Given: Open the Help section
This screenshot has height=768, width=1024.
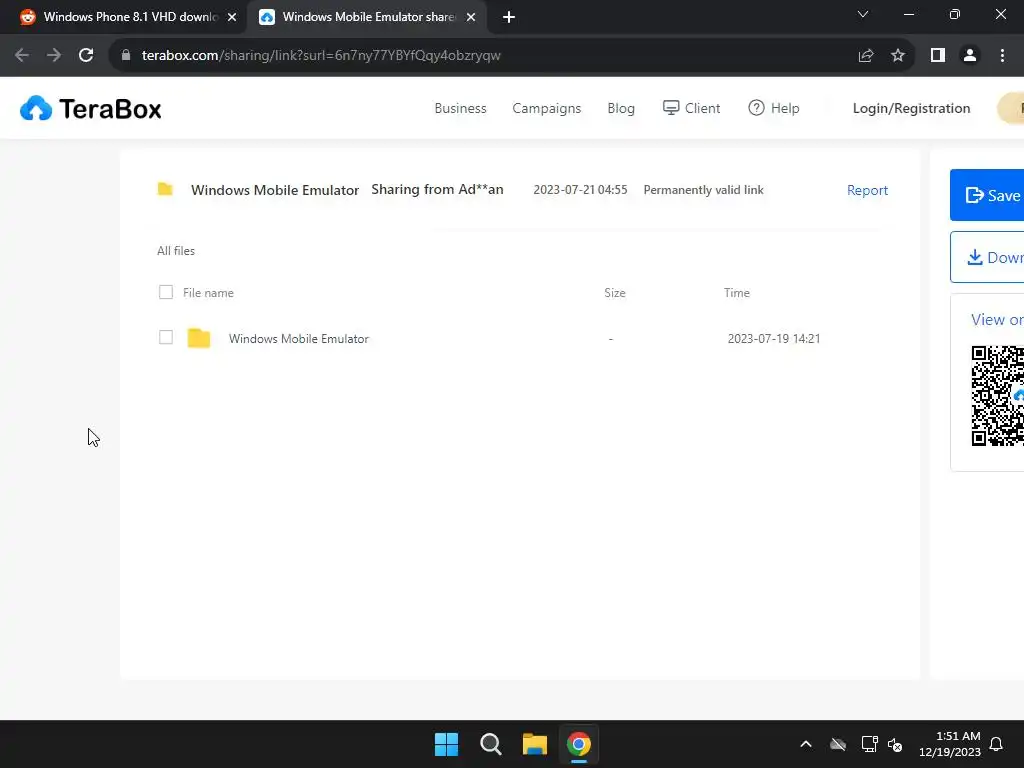Looking at the screenshot, I should [774, 108].
